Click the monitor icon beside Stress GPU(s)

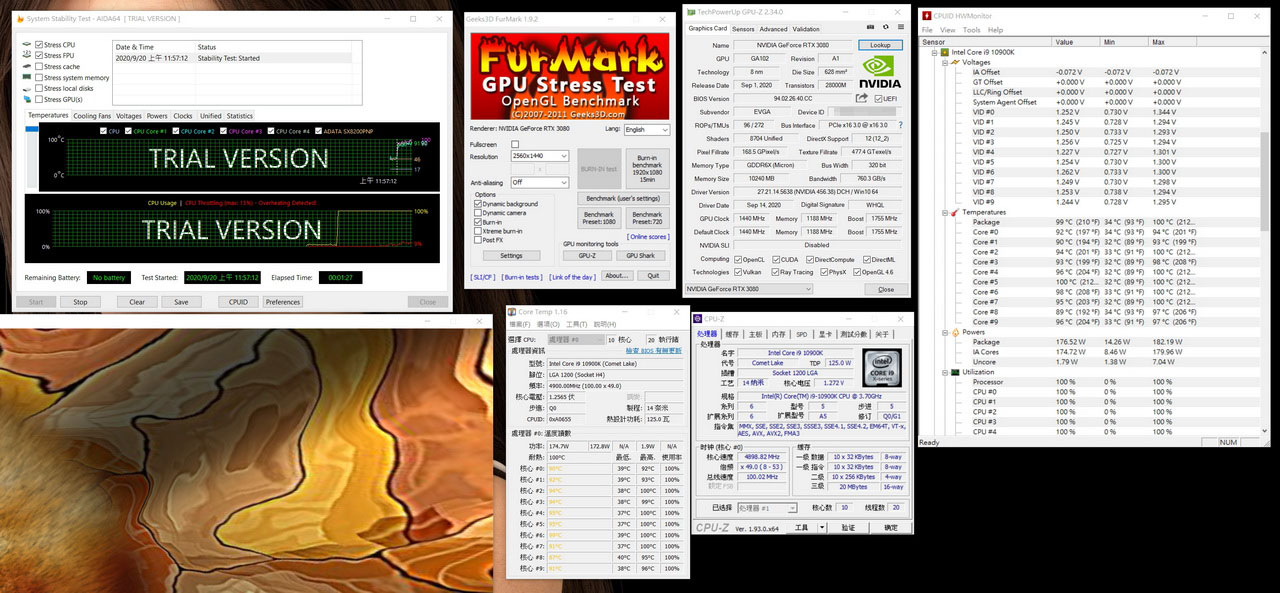pyautogui.click(x=26, y=100)
